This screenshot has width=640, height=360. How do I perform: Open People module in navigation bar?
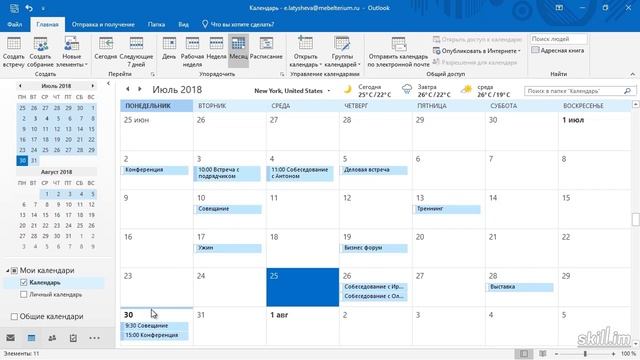tap(52, 338)
